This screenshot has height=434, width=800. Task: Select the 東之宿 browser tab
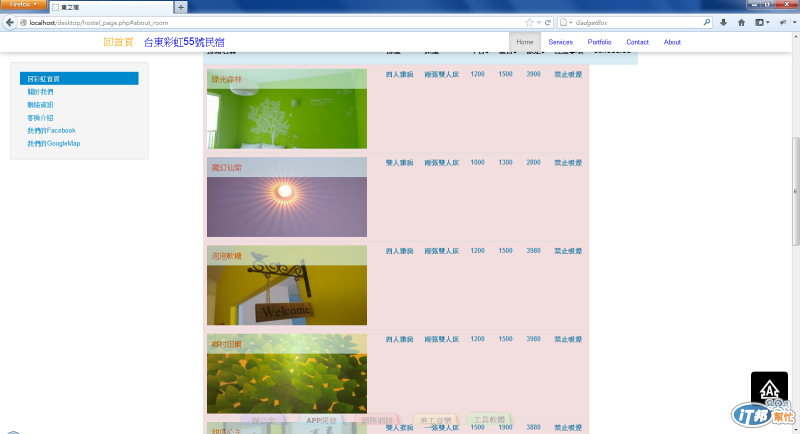coord(111,7)
